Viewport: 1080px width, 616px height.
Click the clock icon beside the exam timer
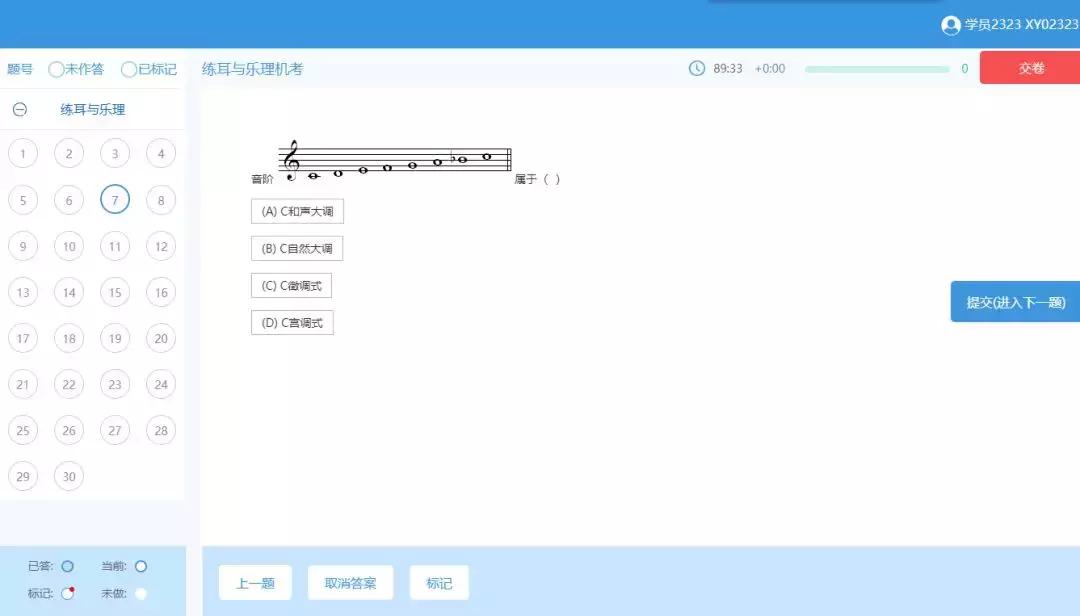pos(699,68)
